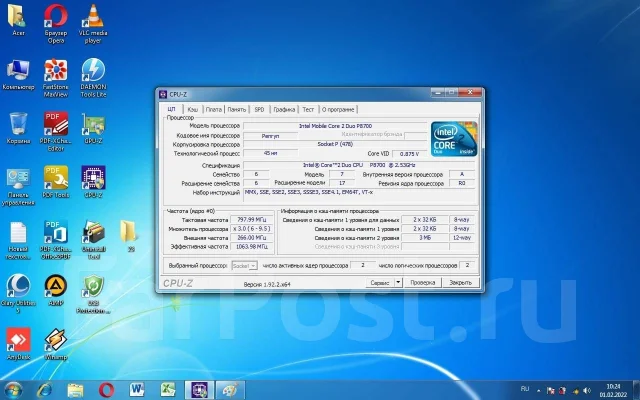Viewport: 640px width, 400px height.
Task: Click the 3 МБ level 2 cache value
Action: pyautogui.click(x=424, y=238)
